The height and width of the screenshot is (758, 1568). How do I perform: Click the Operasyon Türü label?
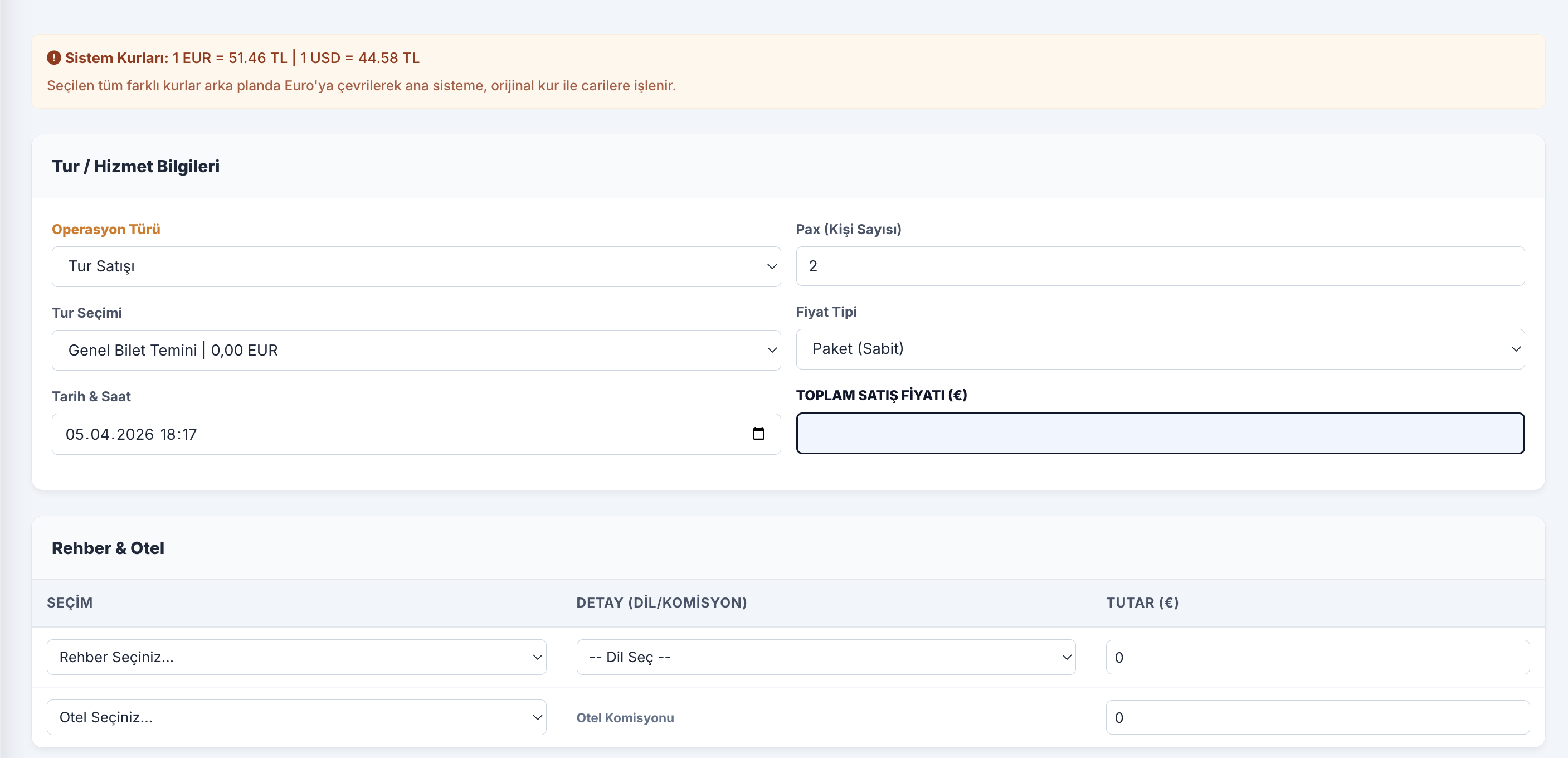coord(106,230)
